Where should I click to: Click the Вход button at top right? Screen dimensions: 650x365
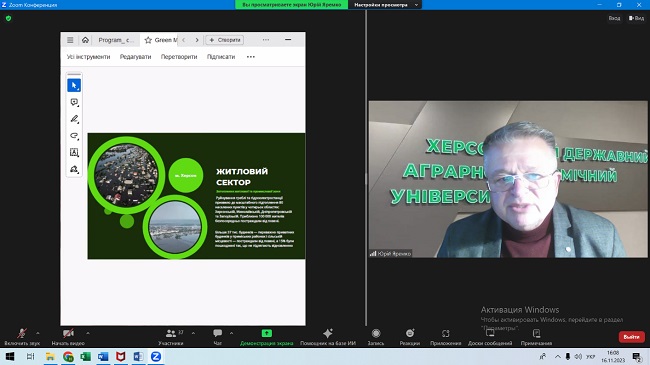tap(614, 18)
